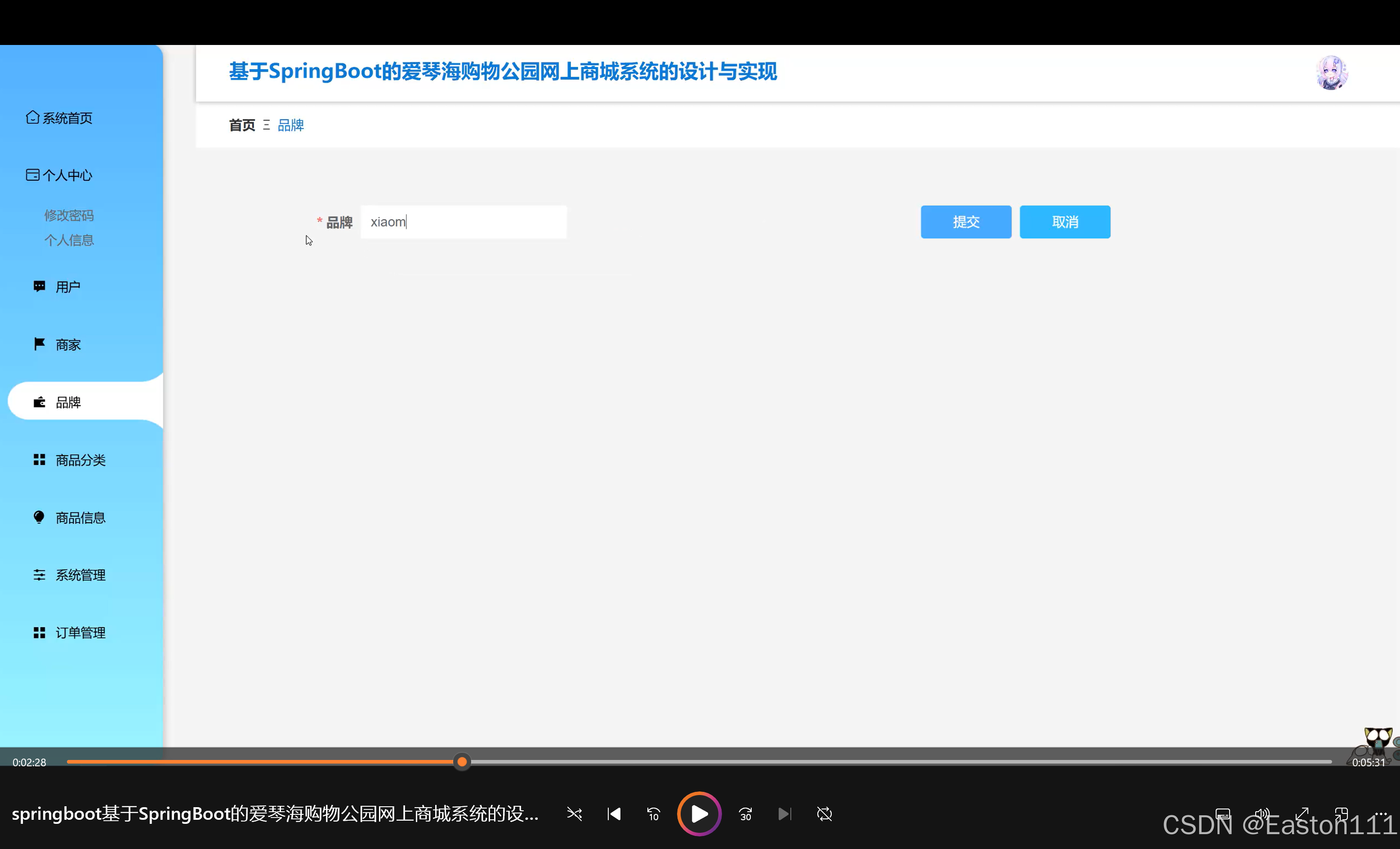Open the more options ellipsis
This screenshot has height=849, width=1400.
click(x=1381, y=814)
